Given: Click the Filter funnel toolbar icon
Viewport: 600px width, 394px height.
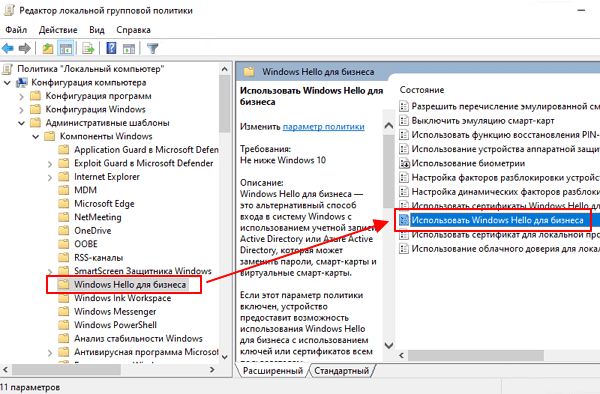Looking at the screenshot, I should tap(152, 49).
